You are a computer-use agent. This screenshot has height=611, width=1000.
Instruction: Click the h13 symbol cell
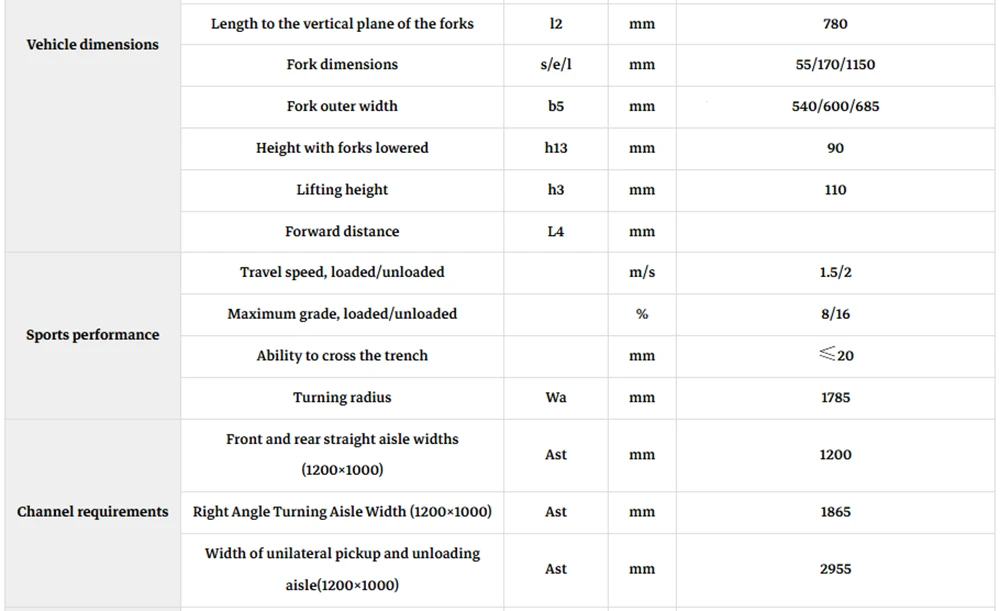coord(555,148)
